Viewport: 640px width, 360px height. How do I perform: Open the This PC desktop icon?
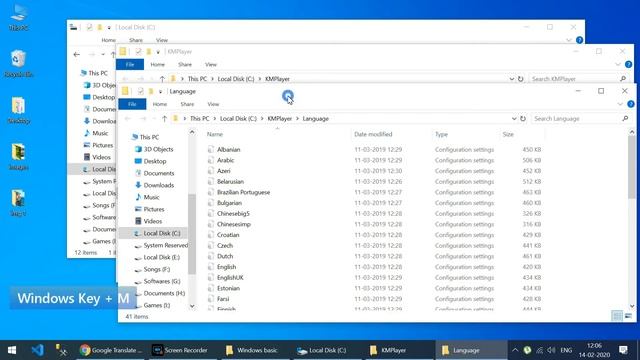pos(18,18)
